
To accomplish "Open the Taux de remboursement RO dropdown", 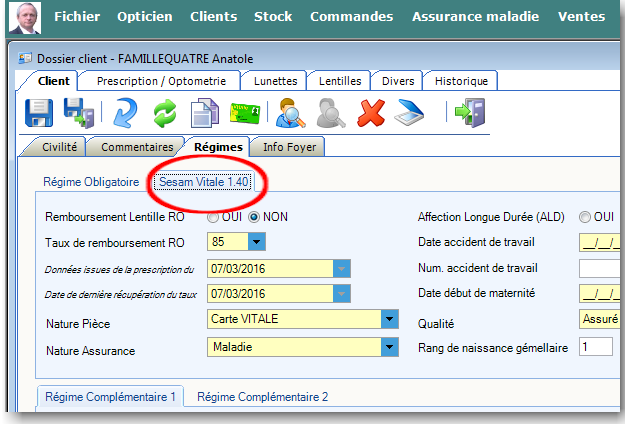I will 257,242.
